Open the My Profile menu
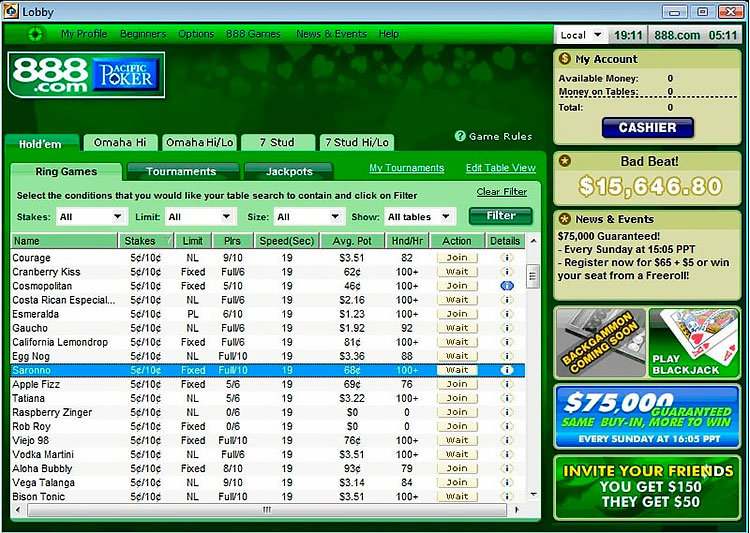Screen dimensions: 750x533 click(x=84, y=34)
